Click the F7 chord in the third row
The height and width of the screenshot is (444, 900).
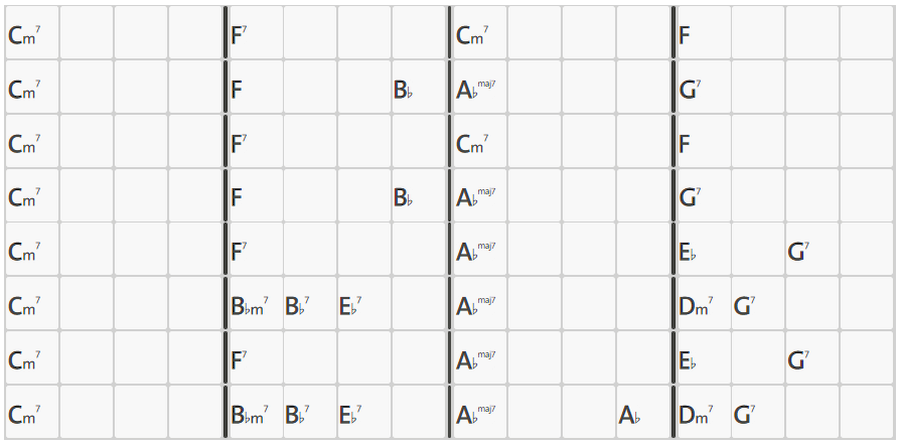click(239, 144)
